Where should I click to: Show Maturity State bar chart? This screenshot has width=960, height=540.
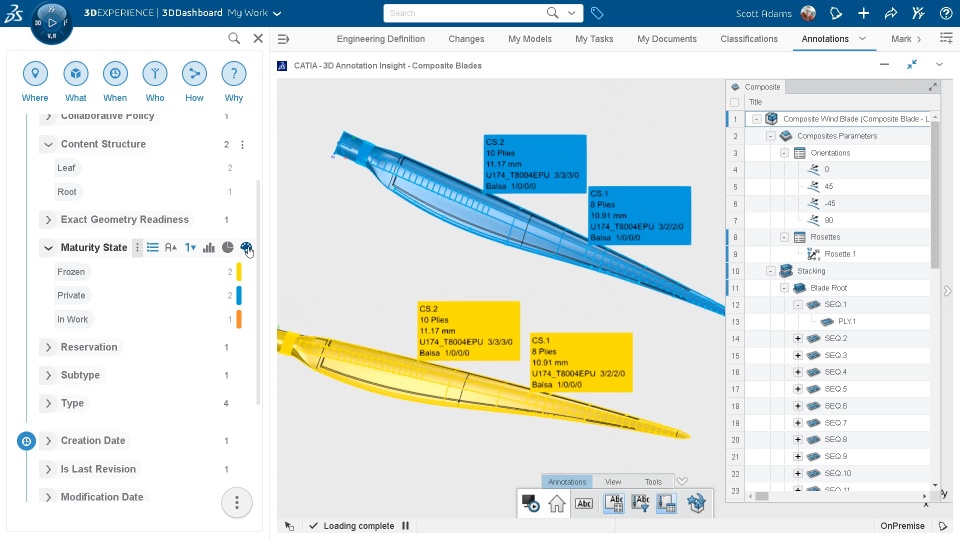point(209,247)
